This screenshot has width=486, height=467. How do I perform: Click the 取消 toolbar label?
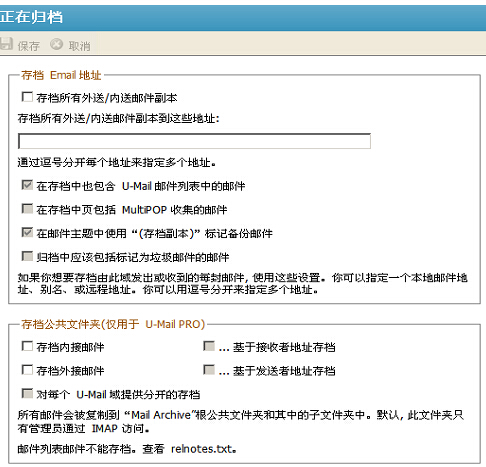[79, 46]
